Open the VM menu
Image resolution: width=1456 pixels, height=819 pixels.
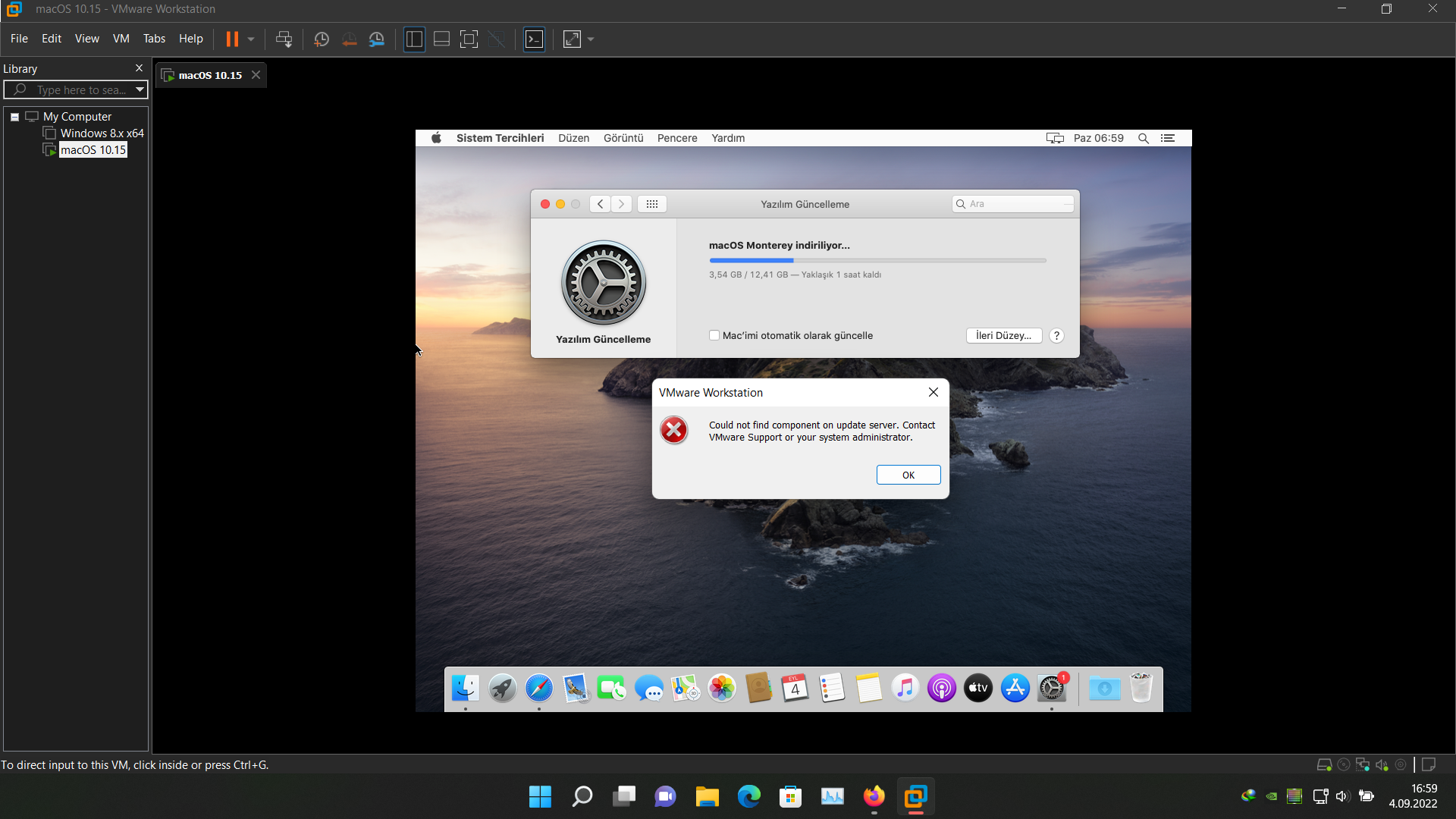(121, 39)
